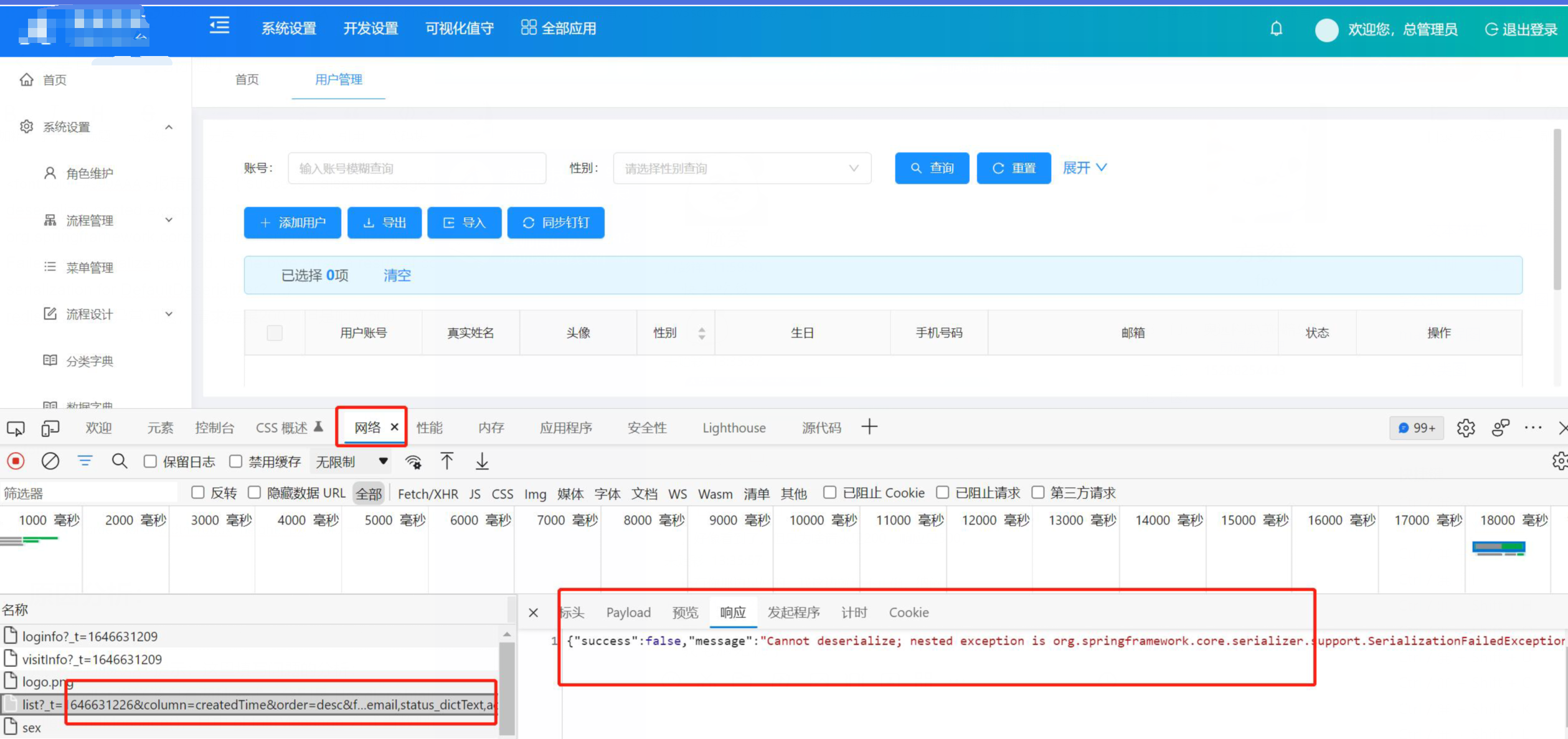Image resolution: width=1568 pixels, height=739 pixels.
Task: Click the notification bell icon
Action: pos(1276,29)
